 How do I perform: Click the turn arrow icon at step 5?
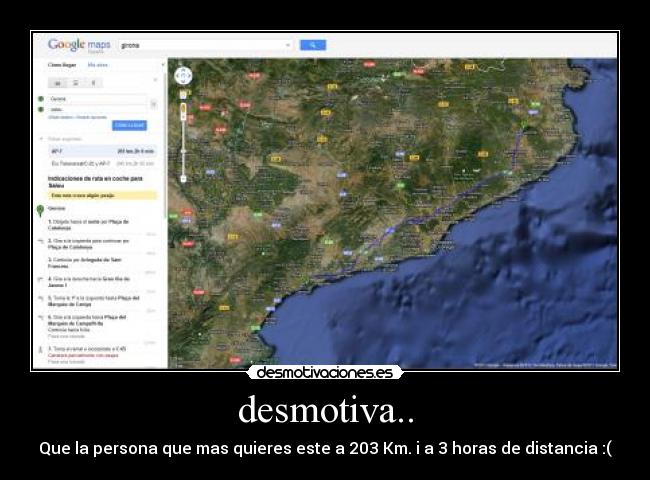click(x=41, y=298)
